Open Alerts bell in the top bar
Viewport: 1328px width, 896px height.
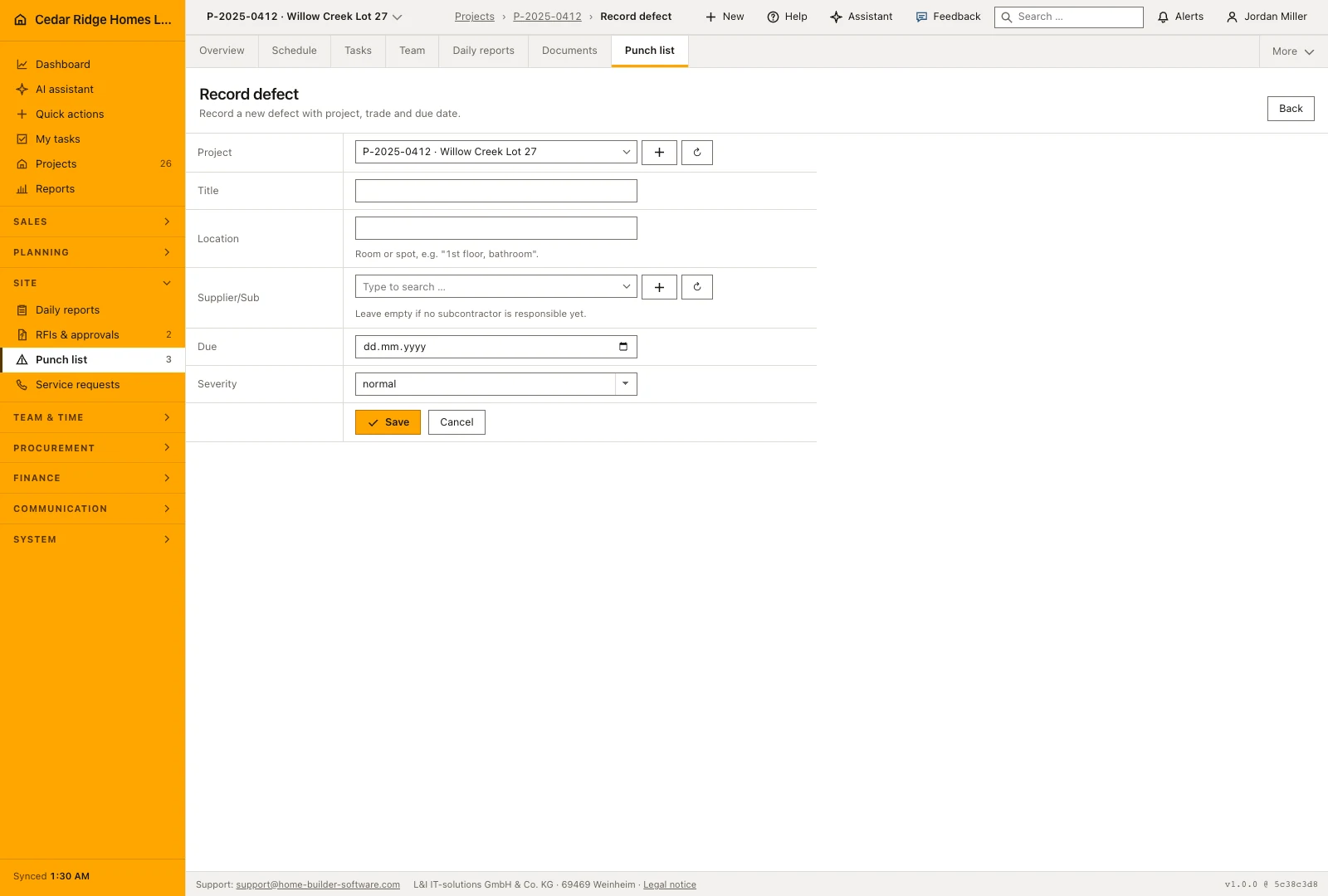pos(1180,17)
